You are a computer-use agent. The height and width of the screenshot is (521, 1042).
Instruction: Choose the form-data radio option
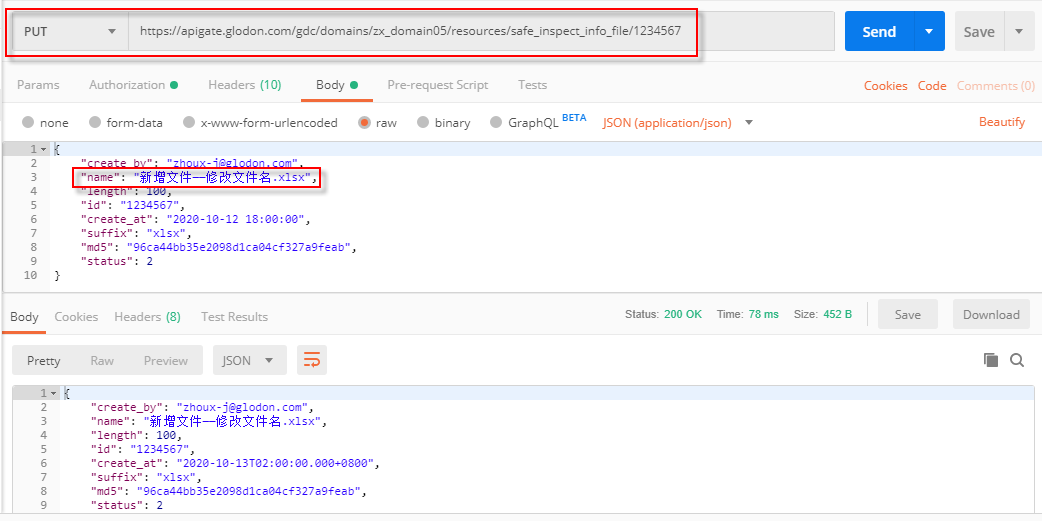[x=95, y=123]
